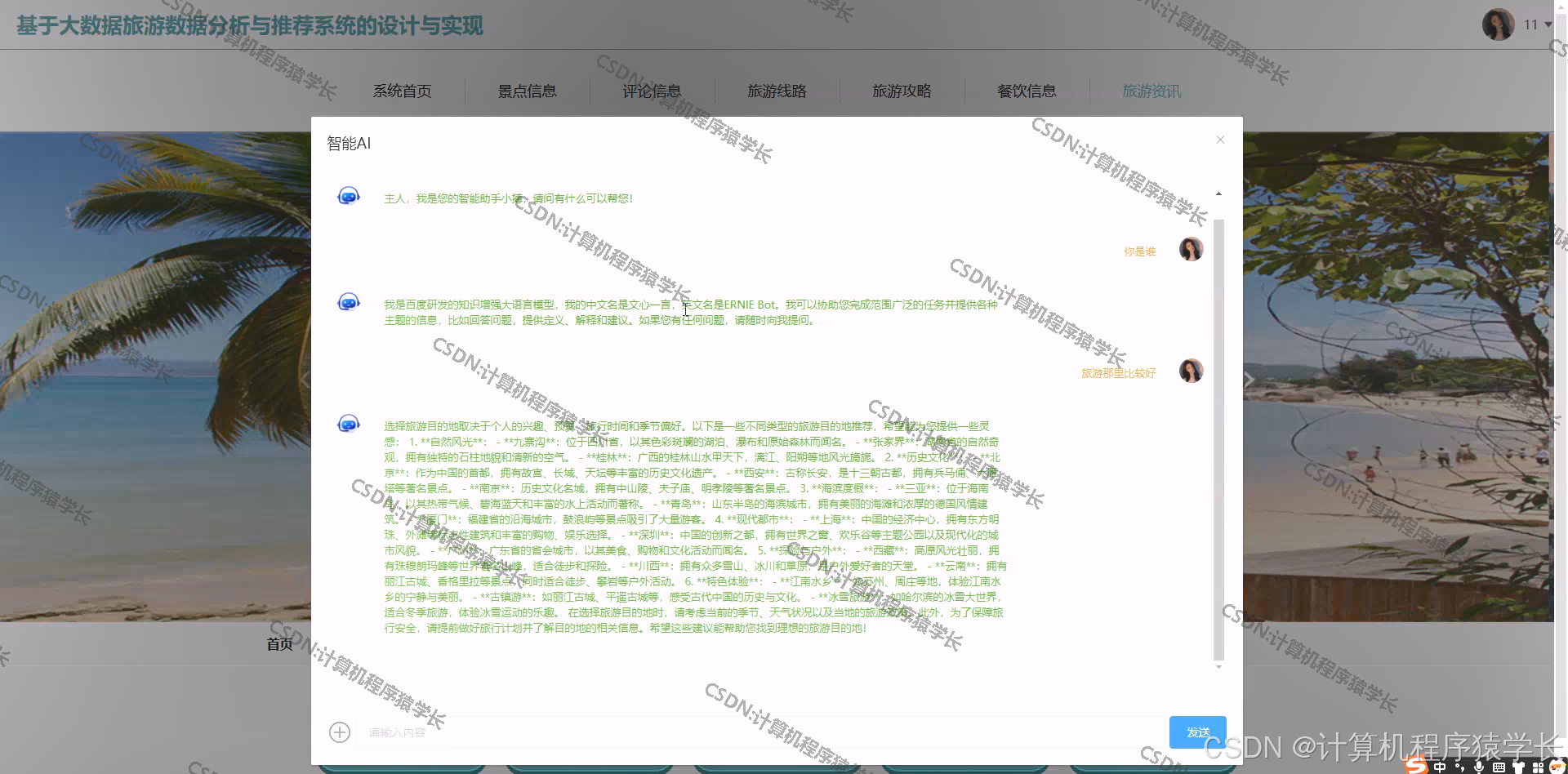Click the chat scrollbar down arrow
The height and width of the screenshot is (774, 1568).
tap(1218, 667)
